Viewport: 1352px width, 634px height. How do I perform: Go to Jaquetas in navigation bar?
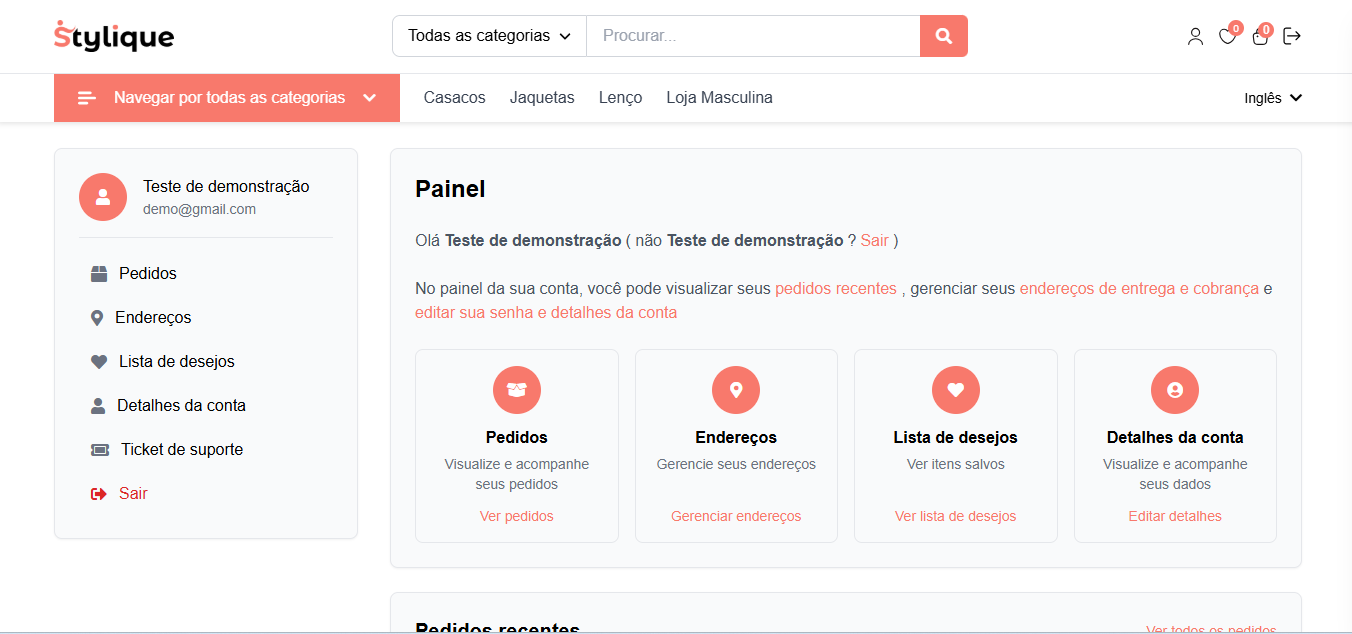(542, 98)
